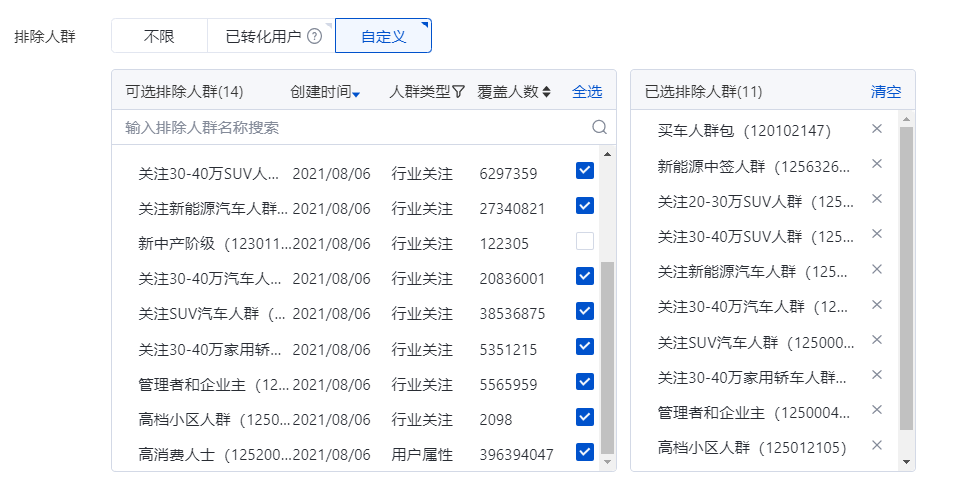Uncheck 高消费人士 row checkbox
The width and height of the screenshot is (954, 488).
pos(585,452)
